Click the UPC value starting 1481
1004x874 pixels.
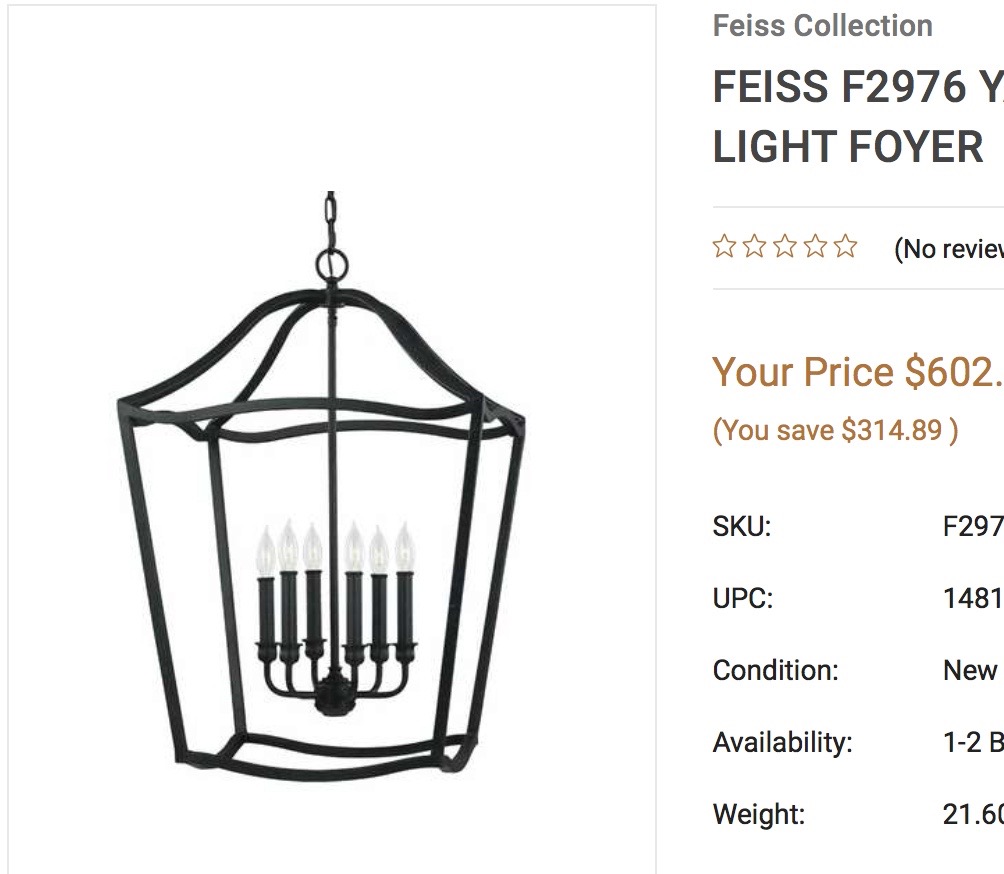(x=973, y=598)
